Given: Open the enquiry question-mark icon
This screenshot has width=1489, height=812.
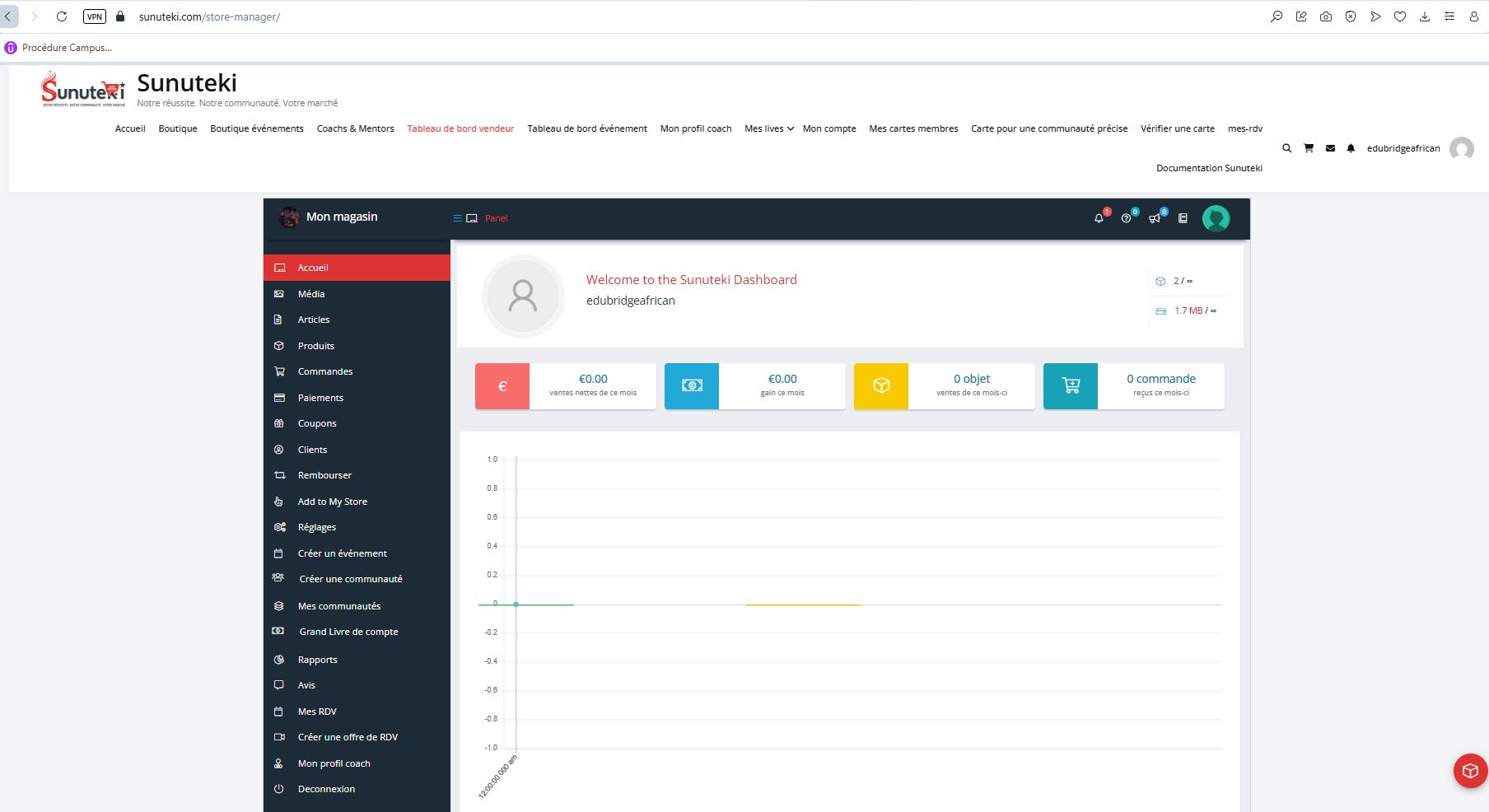Looking at the screenshot, I should pyautogui.click(x=1126, y=218).
